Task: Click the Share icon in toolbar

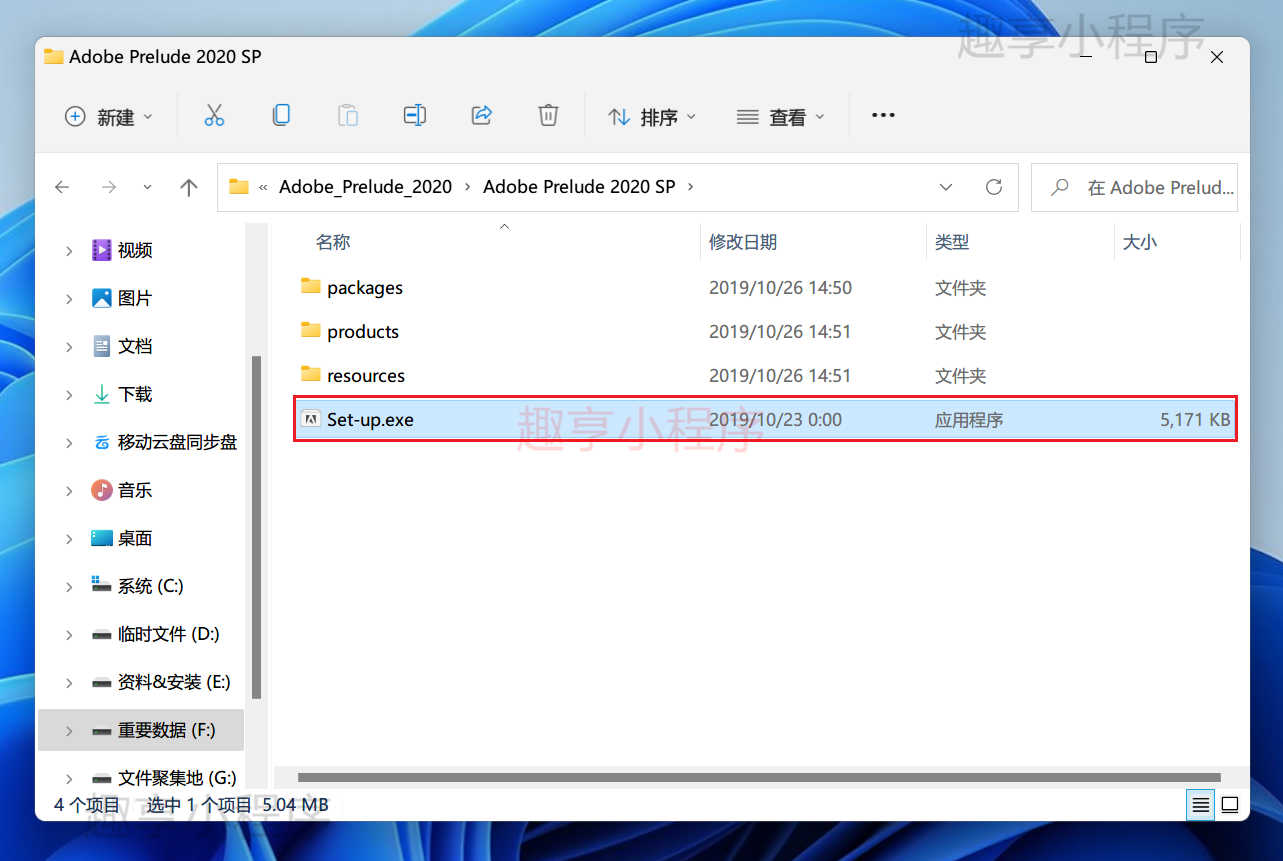Action: point(482,116)
